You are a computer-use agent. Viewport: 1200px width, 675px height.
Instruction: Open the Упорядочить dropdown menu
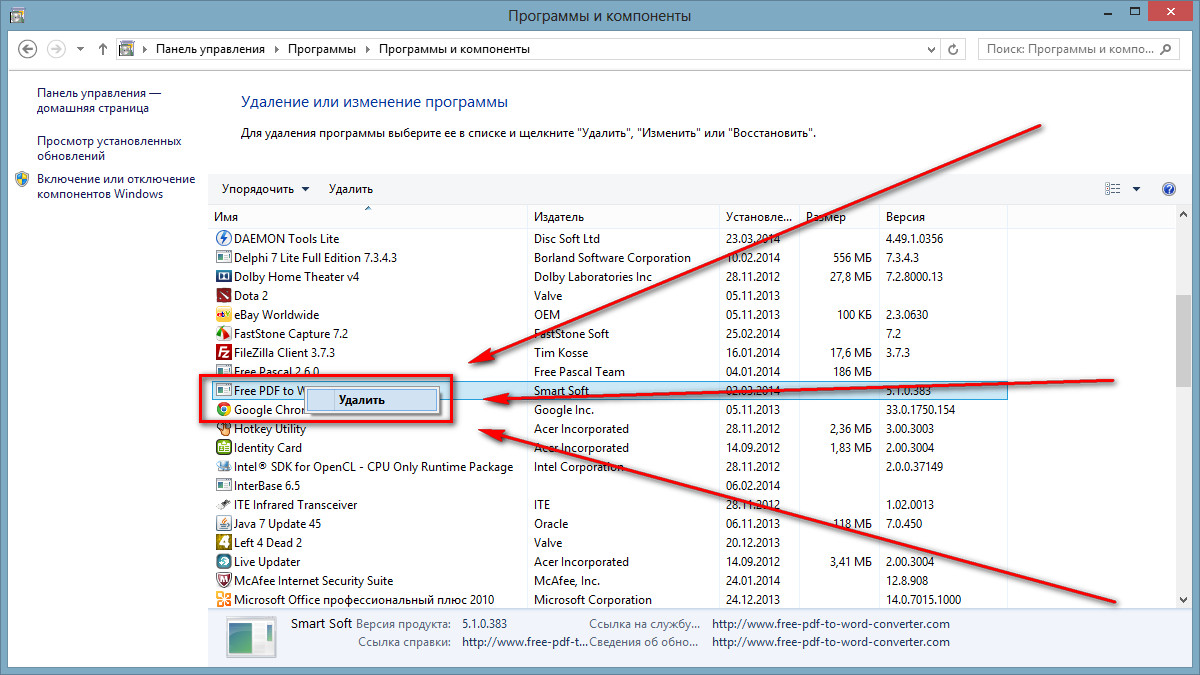pyautogui.click(x=266, y=189)
